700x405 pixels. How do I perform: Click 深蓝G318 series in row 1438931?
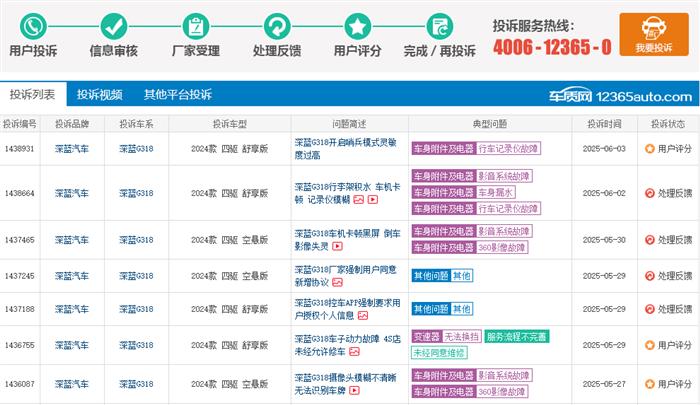[x=136, y=149]
